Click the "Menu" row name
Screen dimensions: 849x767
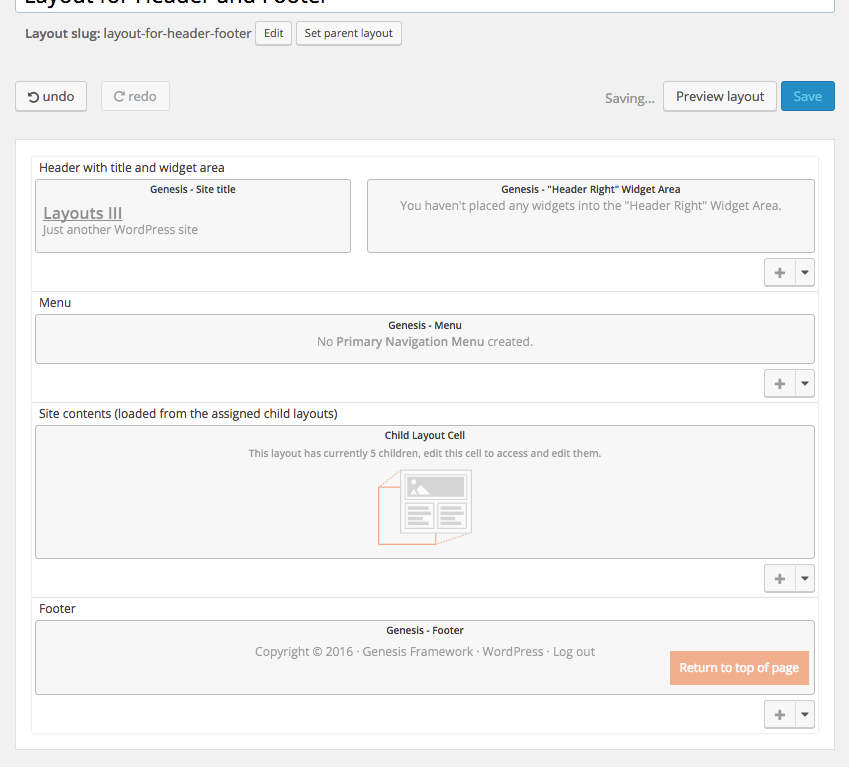click(55, 303)
